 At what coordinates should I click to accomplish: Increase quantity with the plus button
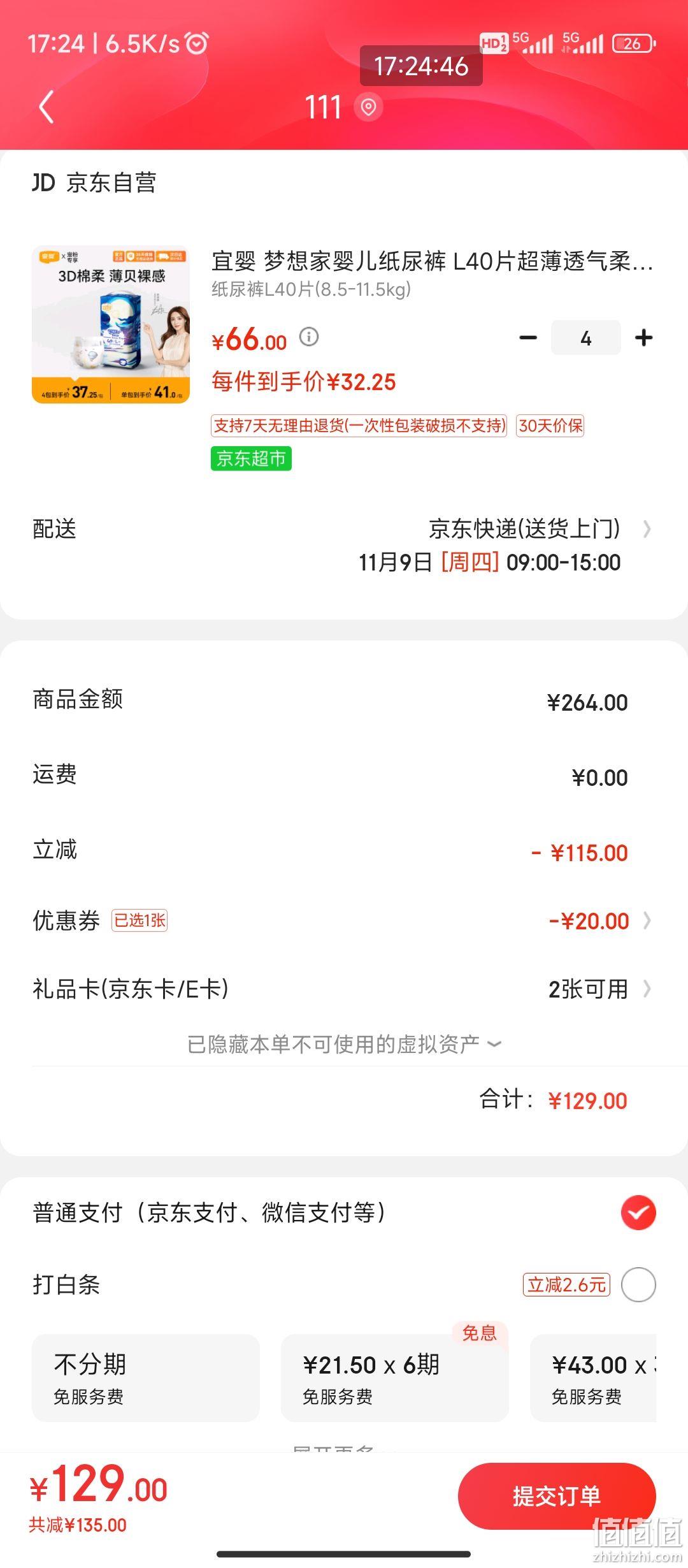[644, 338]
